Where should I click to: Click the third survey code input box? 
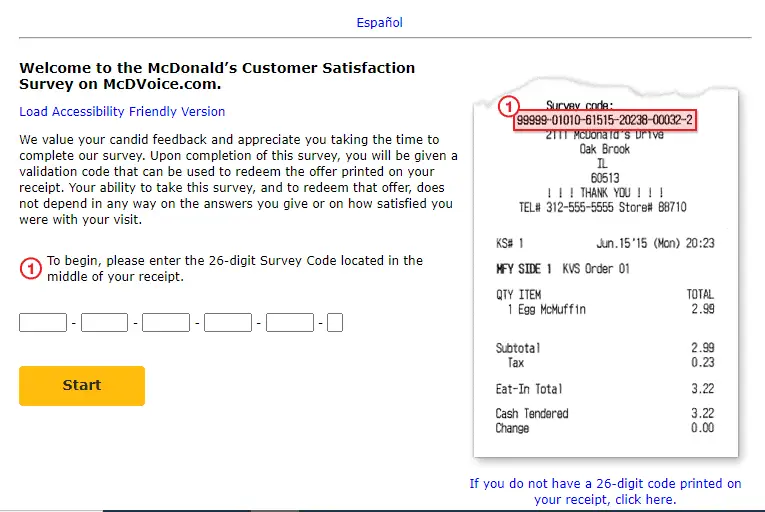pyautogui.click(x=166, y=323)
